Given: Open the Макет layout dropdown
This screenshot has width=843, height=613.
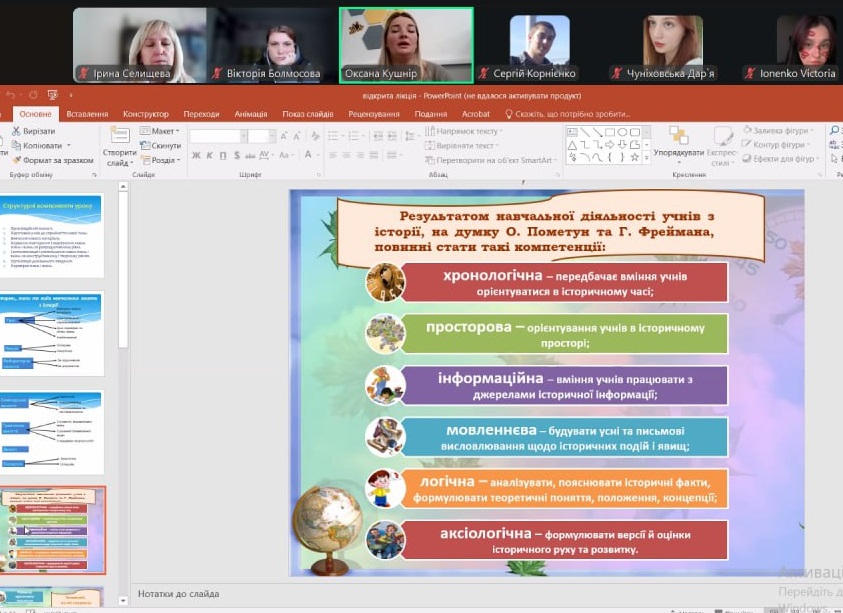Looking at the screenshot, I should (159, 131).
